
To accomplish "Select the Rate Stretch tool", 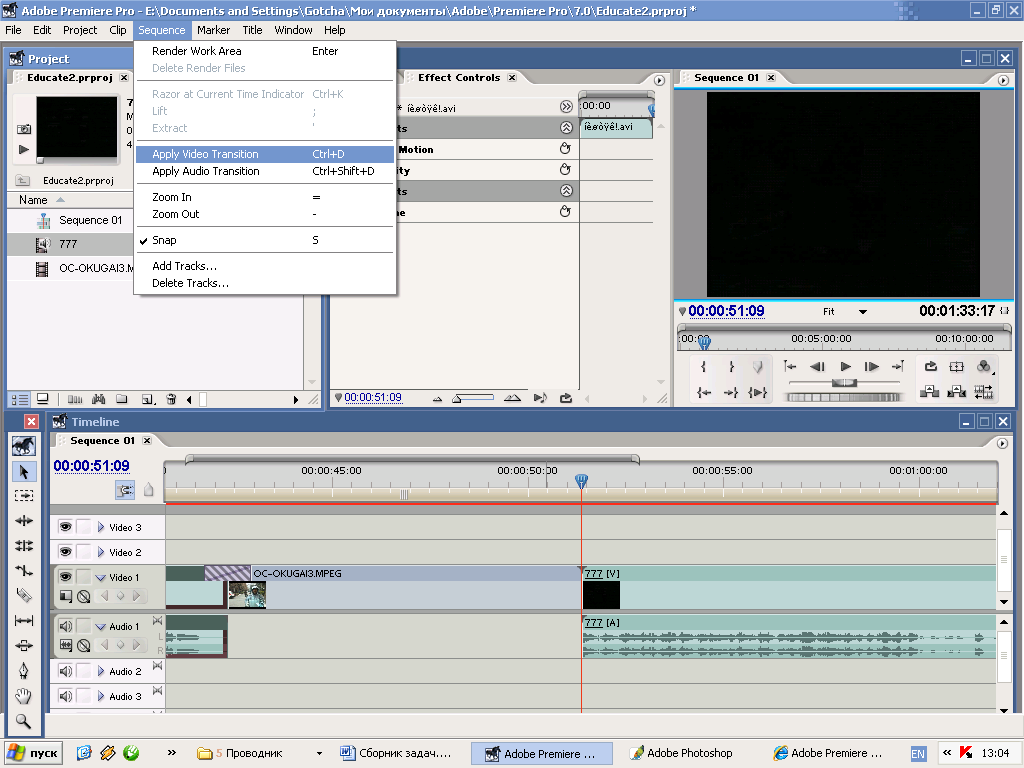I will pyautogui.click(x=24, y=570).
